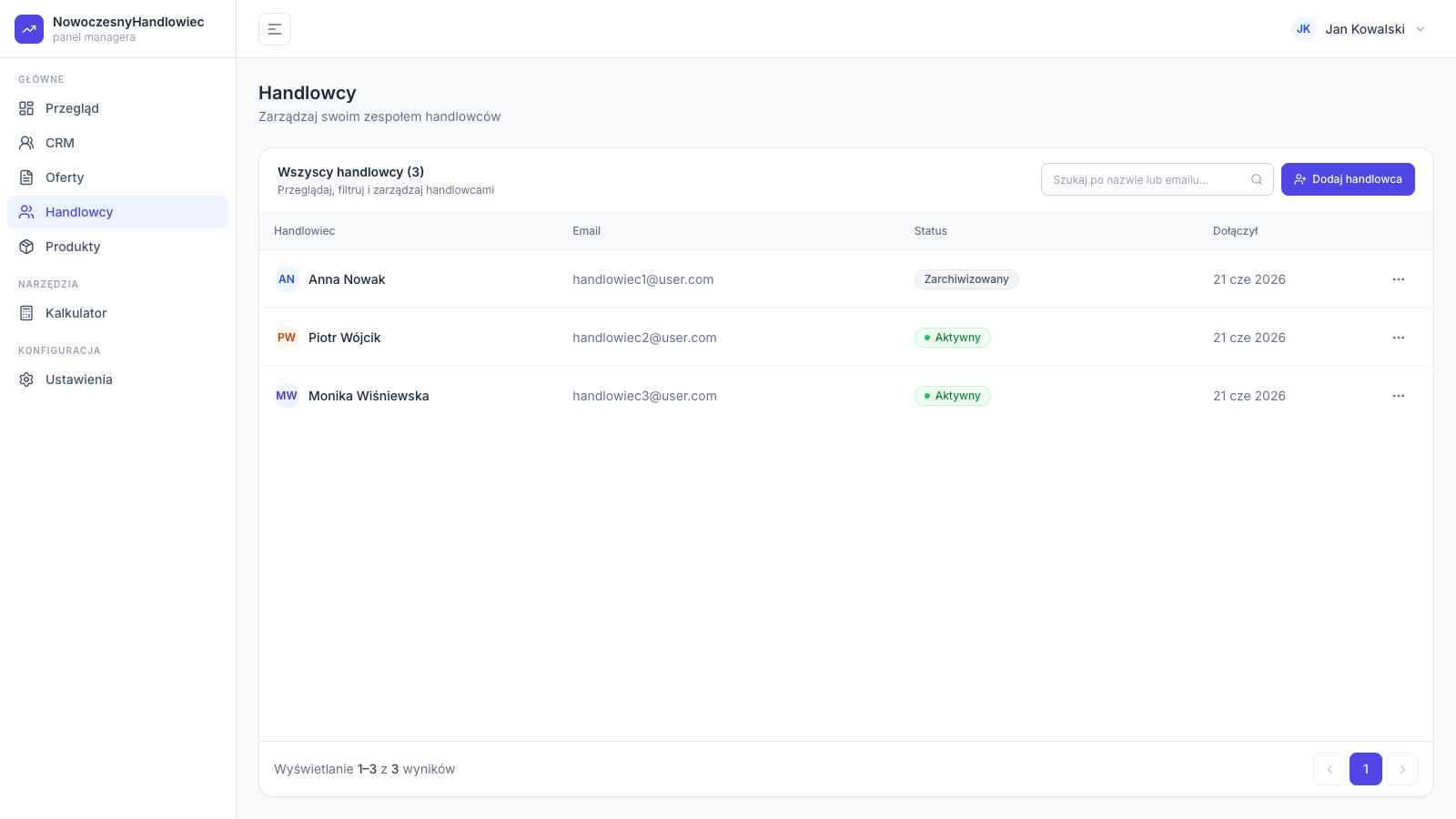
Task: Click the Produkty box icon
Action: [26, 247]
